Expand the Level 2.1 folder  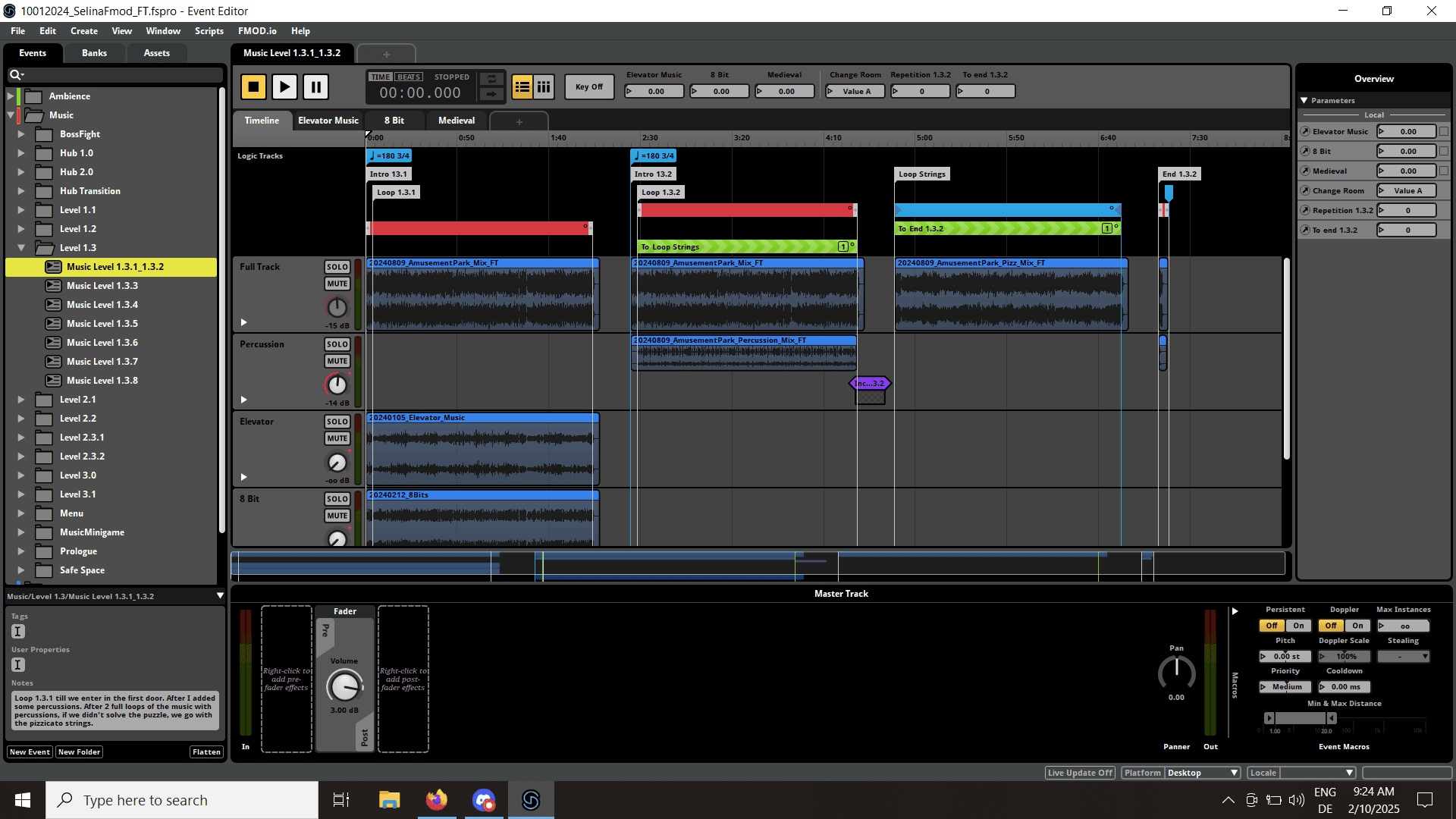click(21, 400)
